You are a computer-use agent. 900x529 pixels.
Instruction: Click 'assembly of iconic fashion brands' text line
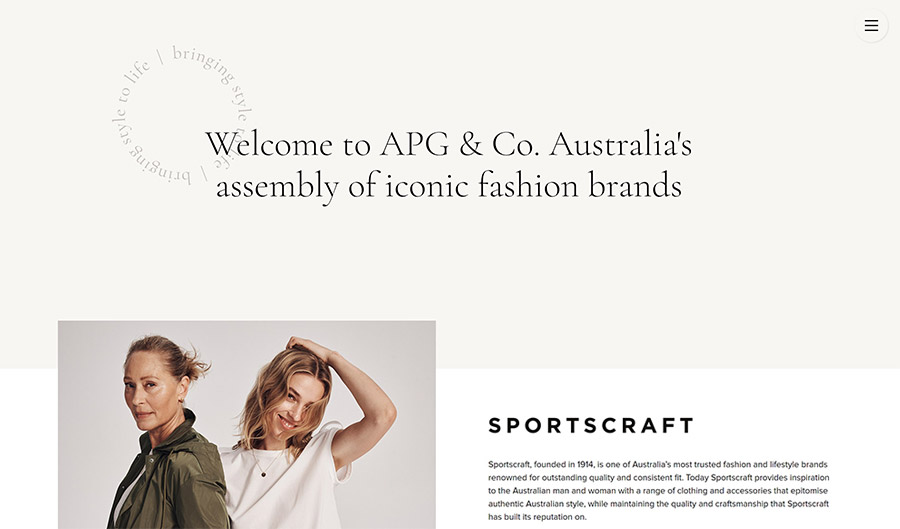(x=449, y=186)
